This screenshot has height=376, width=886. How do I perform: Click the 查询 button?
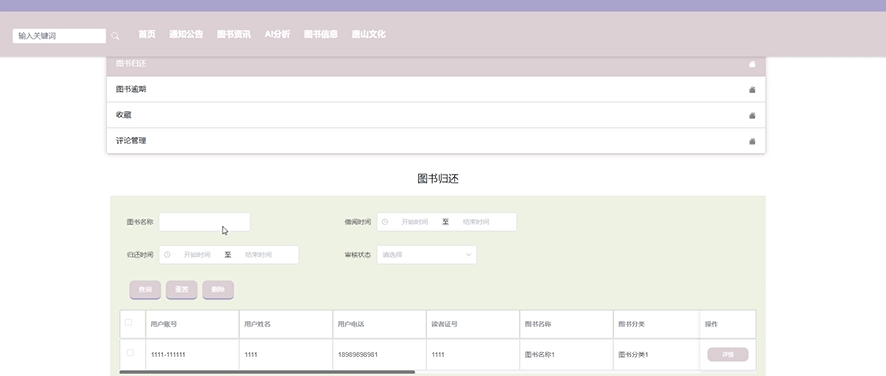(145, 289)
